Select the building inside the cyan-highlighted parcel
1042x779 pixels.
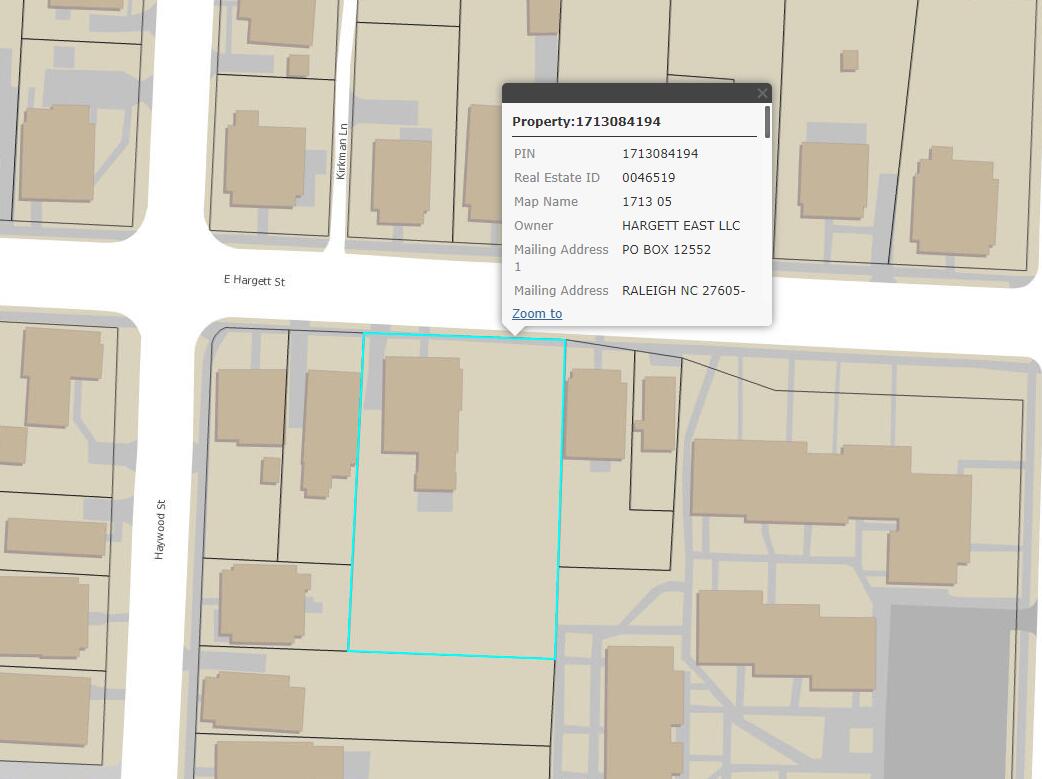420,410
